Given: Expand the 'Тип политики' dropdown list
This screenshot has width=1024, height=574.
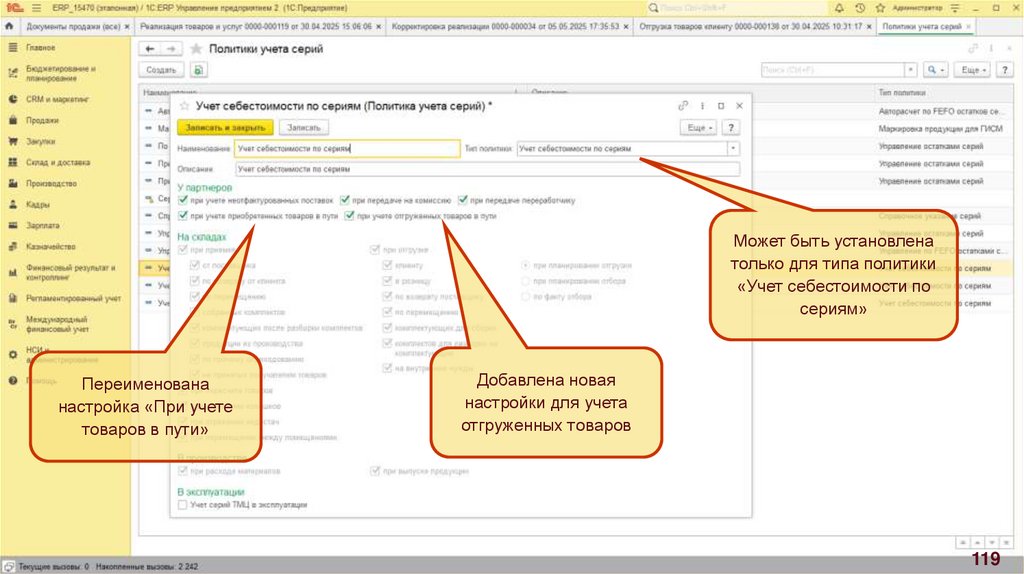Looking at the screenshot, I should (x=733, y=148).
